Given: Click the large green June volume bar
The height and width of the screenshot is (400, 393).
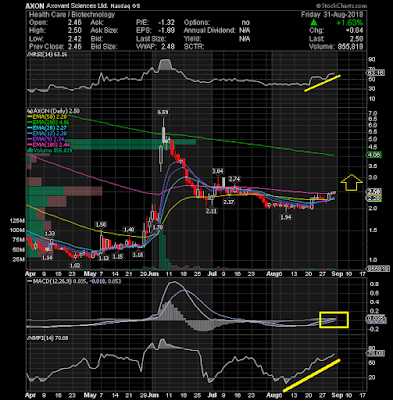Looking at the screenshot, I should (x=162, y=249).
